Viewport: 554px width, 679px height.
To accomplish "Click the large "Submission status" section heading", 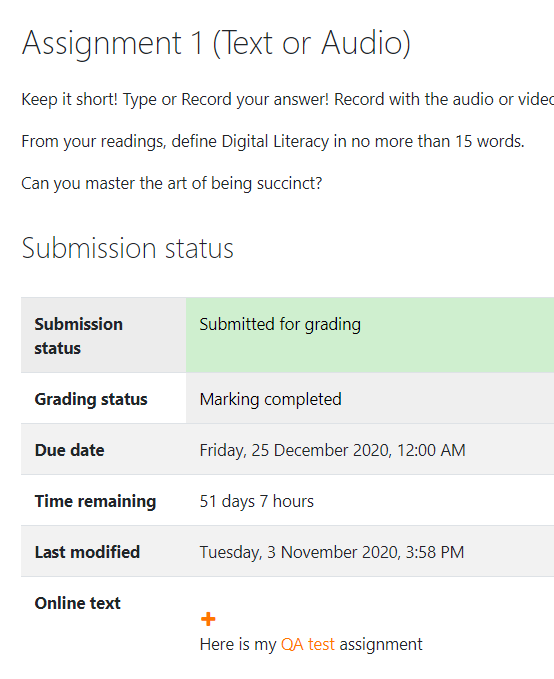I will click(127, 249).
